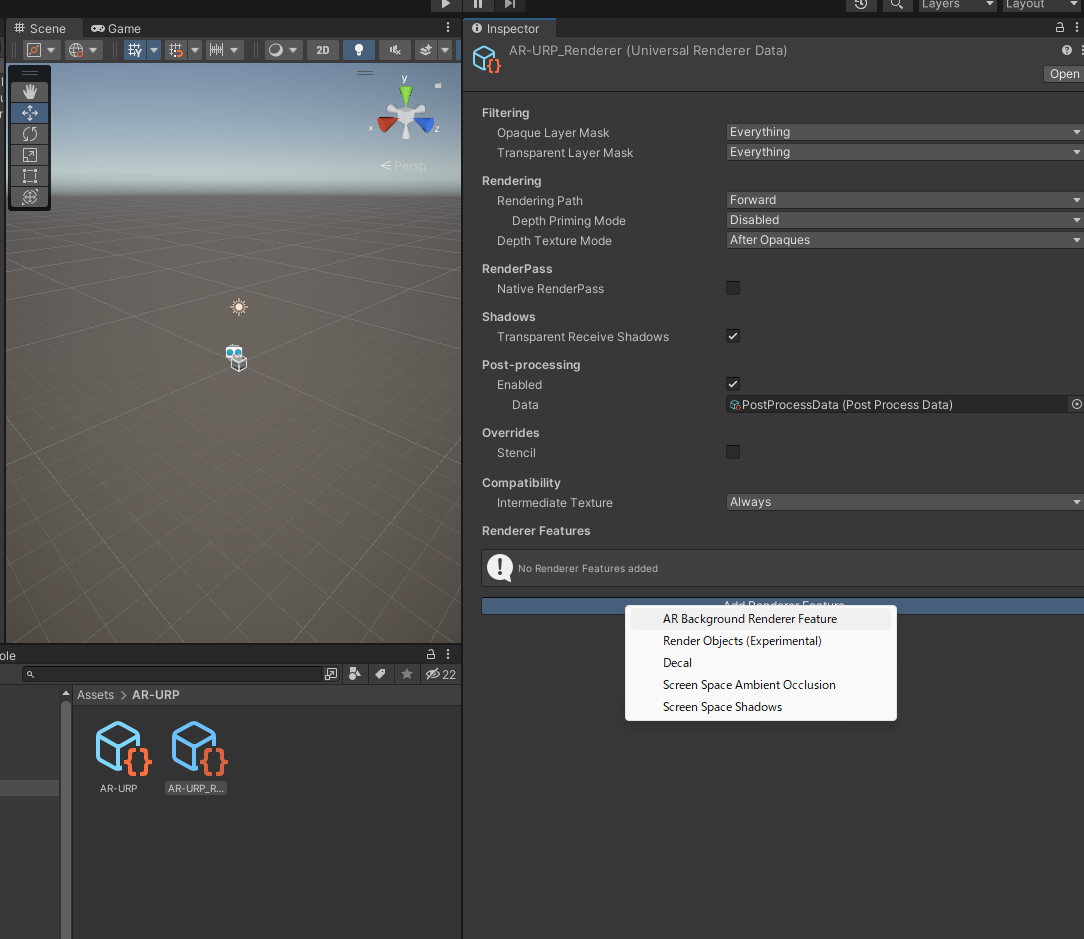Open the Layers dropdown

(957, 4)
